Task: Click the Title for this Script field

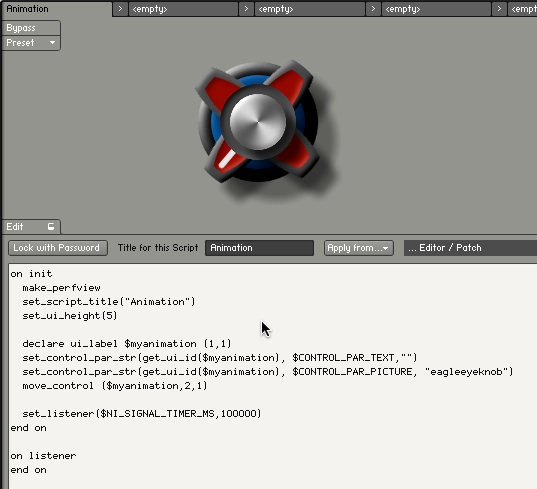Action: click(259, 248)
